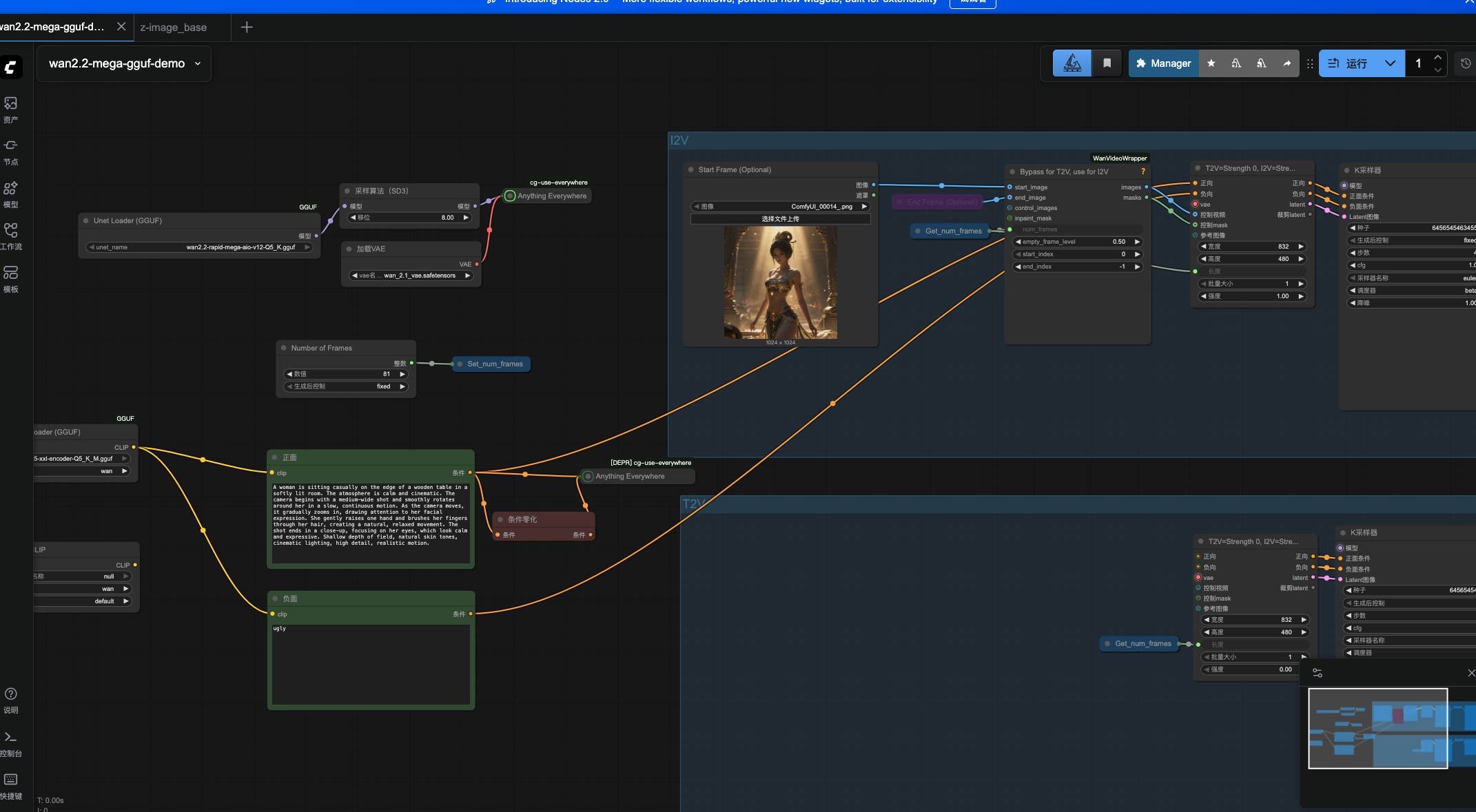
Task: Open the Manager button
Action: tap(1163, 63)
